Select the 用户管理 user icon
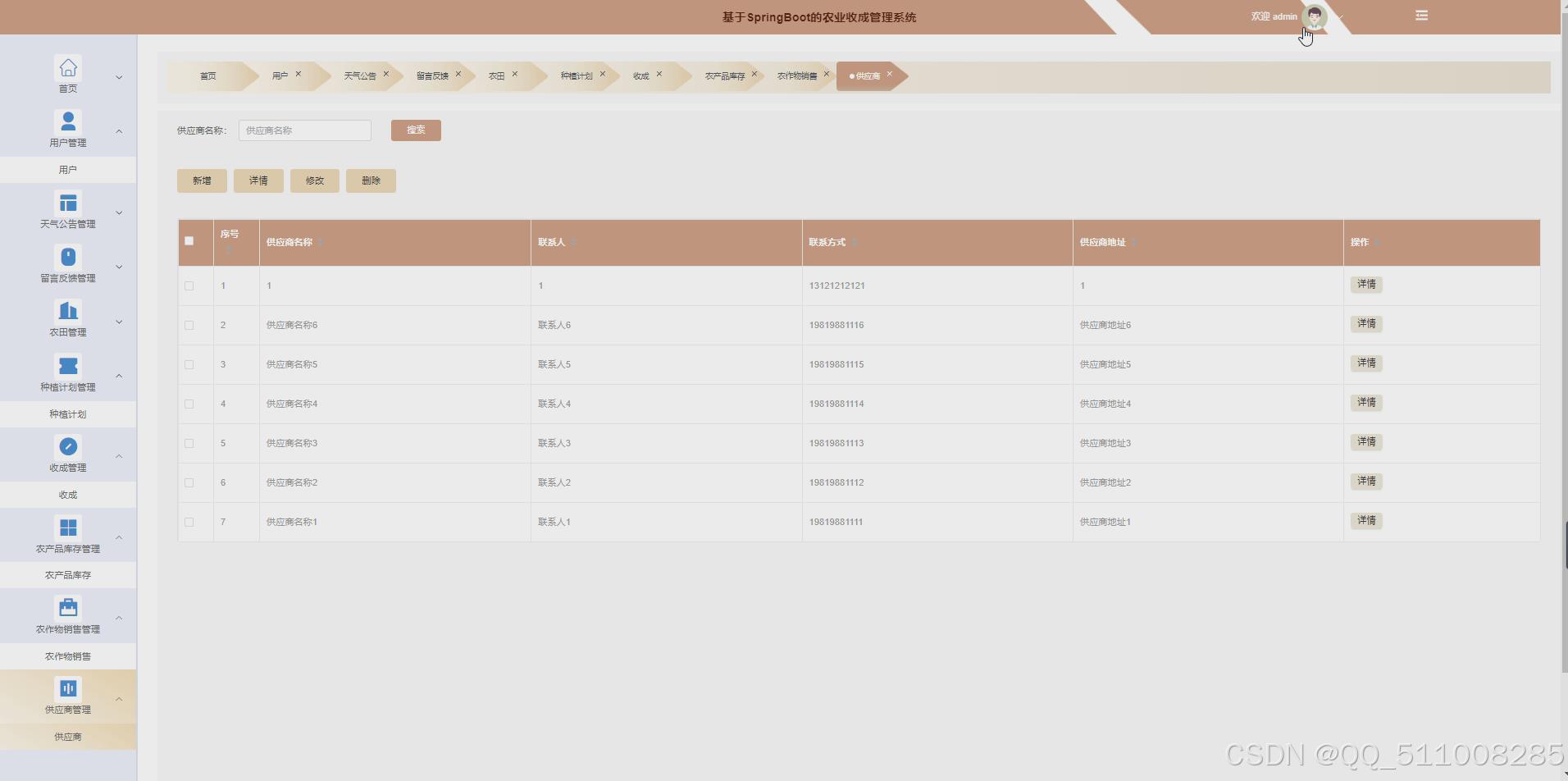The height and width of the screenshot is (781, 1568). pos(68,121)
